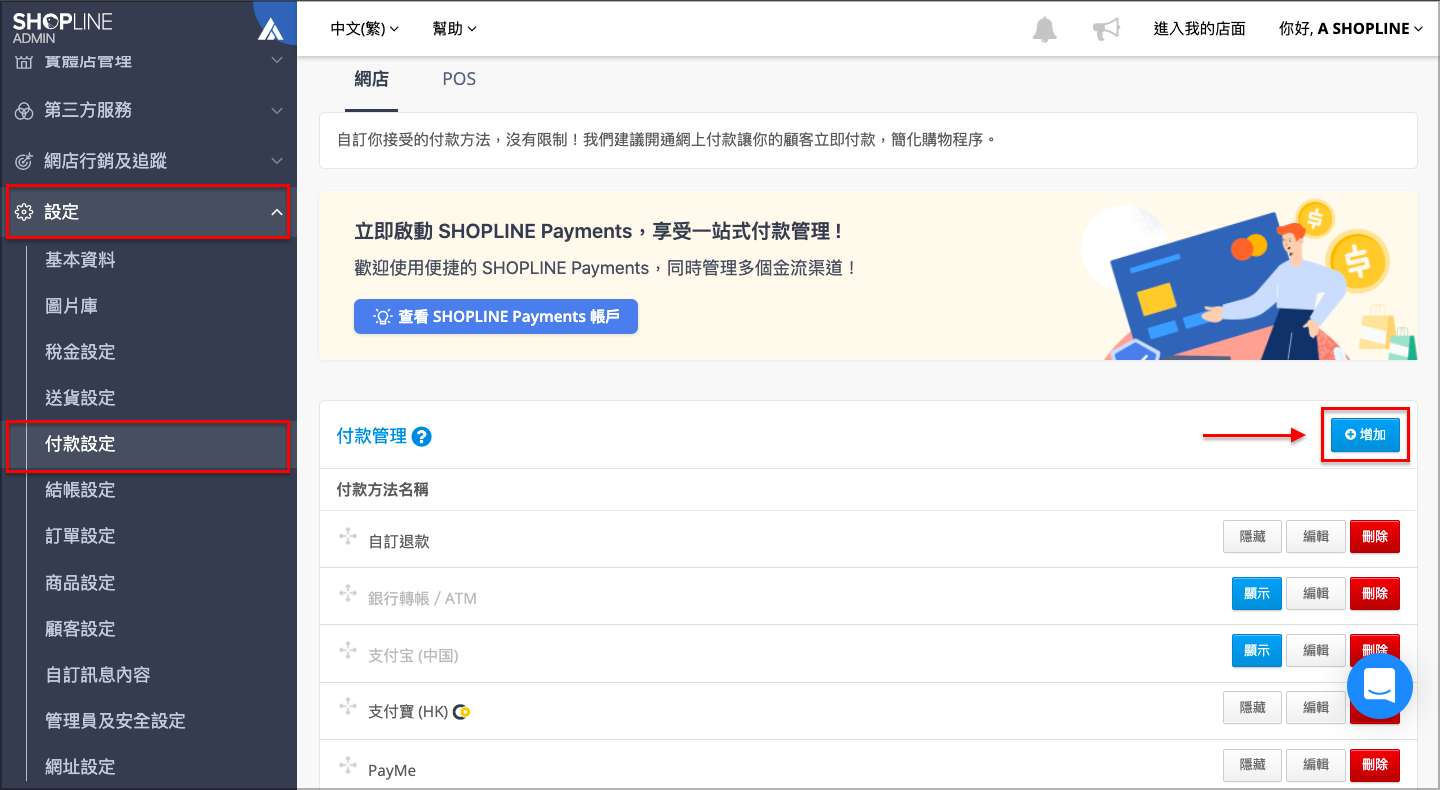Image resolution: width=1440 pixels, height=790 pixels.
Task: Click the 進入我的店面 link
Action: pos(1199,29)
